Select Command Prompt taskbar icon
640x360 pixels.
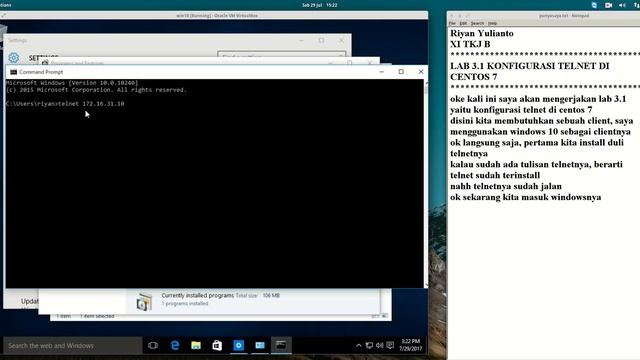click(281, 345)
